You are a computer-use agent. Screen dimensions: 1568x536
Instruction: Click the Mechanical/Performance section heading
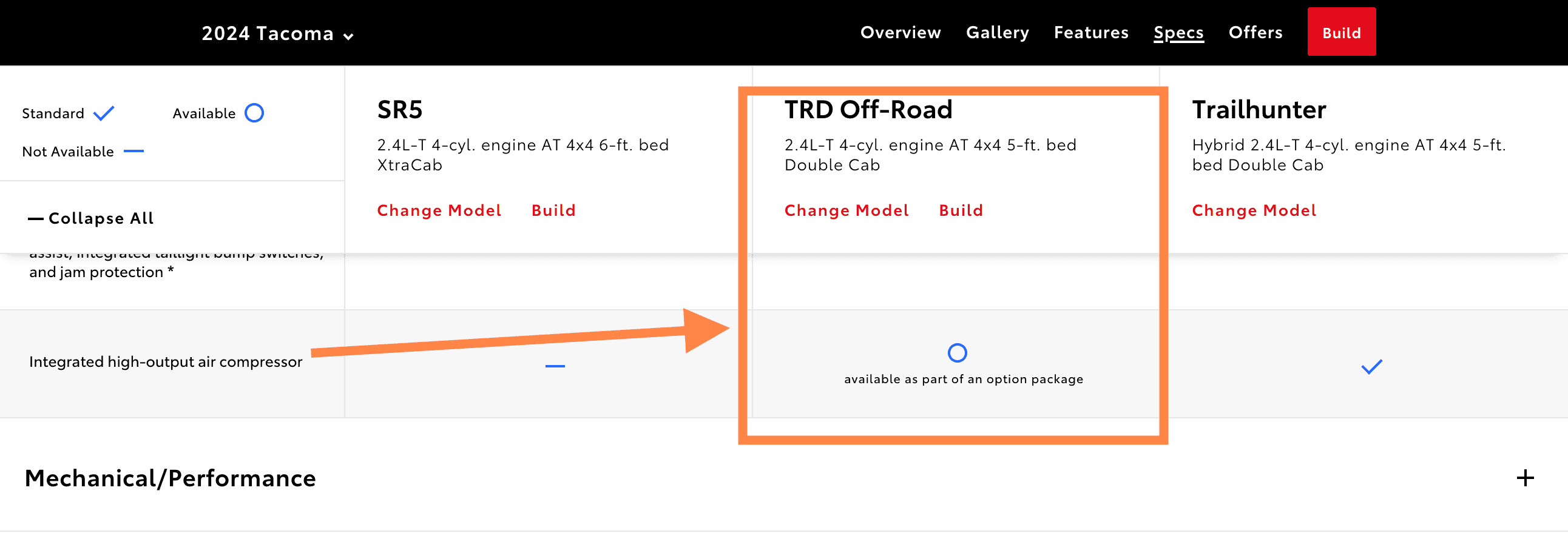click(x=171, y=478)
